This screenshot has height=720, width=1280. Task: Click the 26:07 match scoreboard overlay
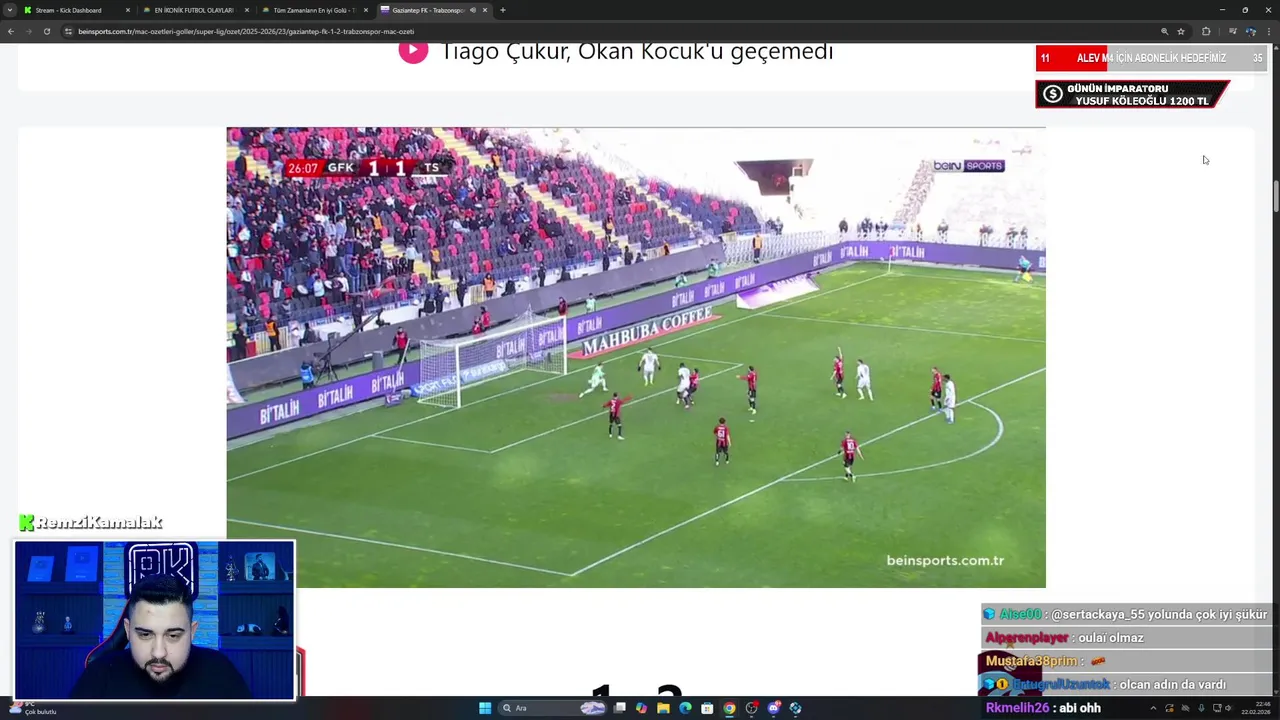(366, 167)
